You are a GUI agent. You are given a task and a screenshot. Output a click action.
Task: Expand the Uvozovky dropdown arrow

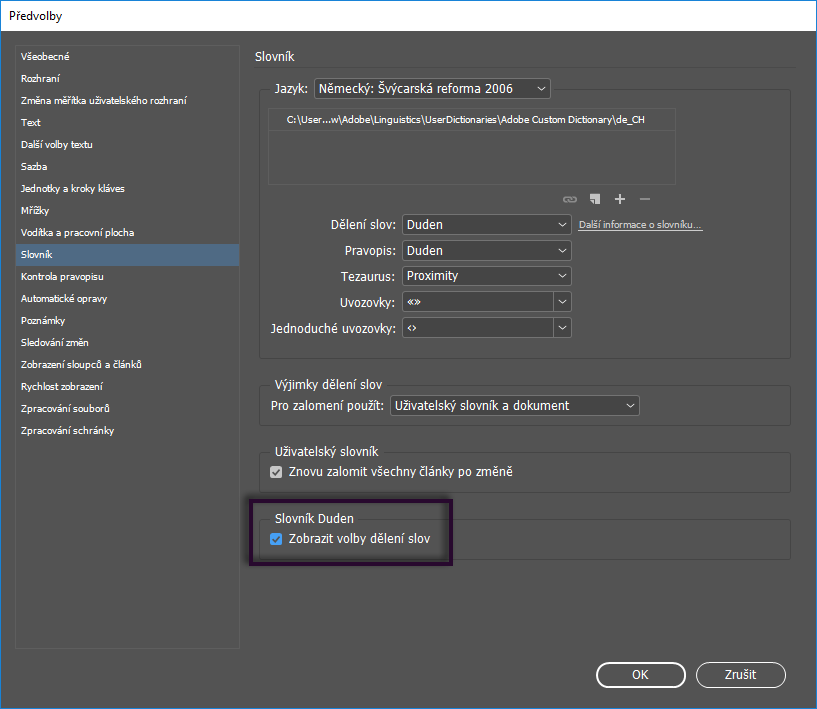click(562, 302)
